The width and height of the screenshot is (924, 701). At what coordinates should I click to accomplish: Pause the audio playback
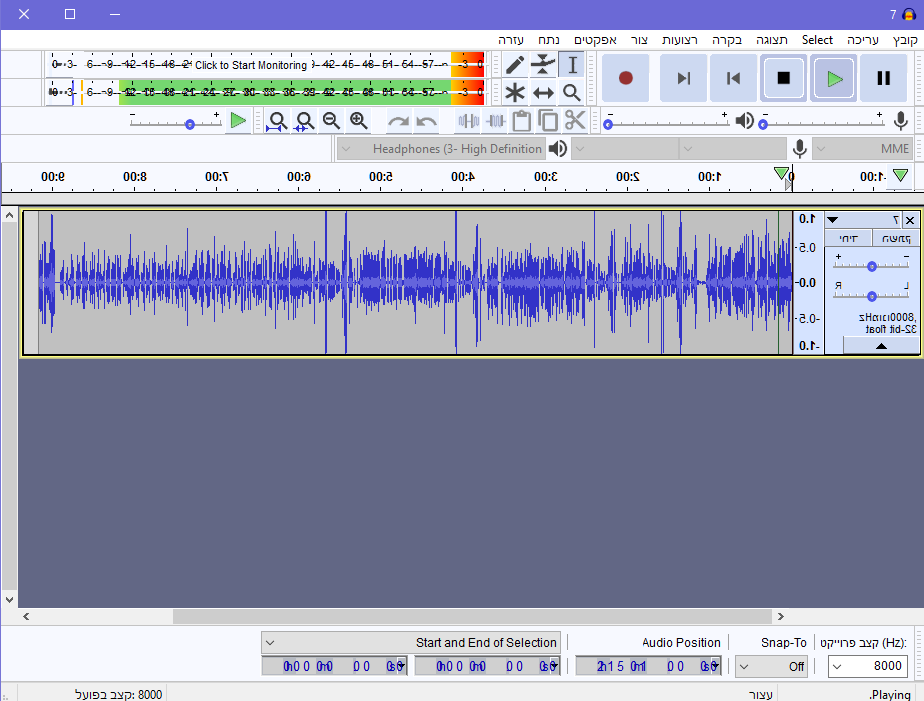[883, 78]
